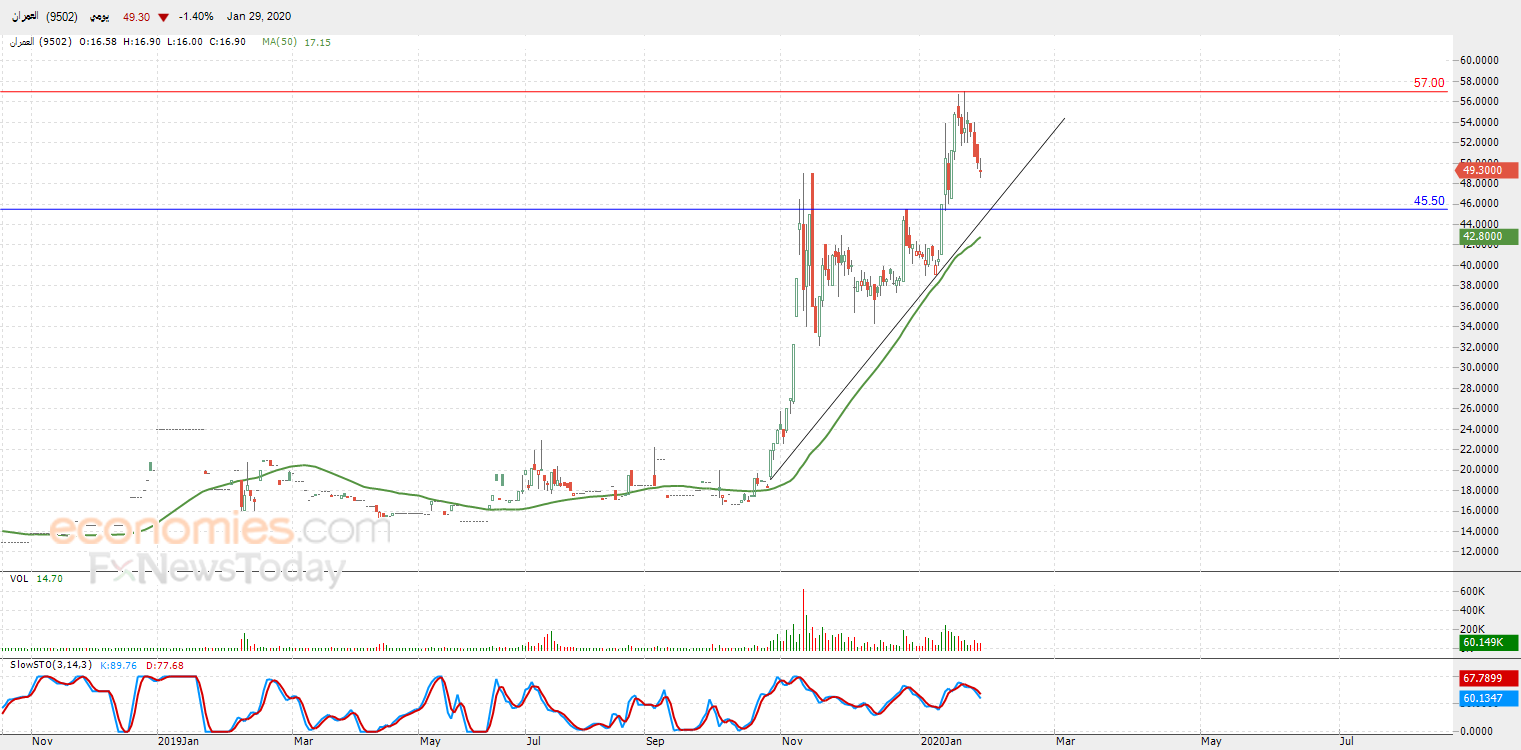
Task: Click the 14.70 volume value
Action: click(x=49, y=579)
